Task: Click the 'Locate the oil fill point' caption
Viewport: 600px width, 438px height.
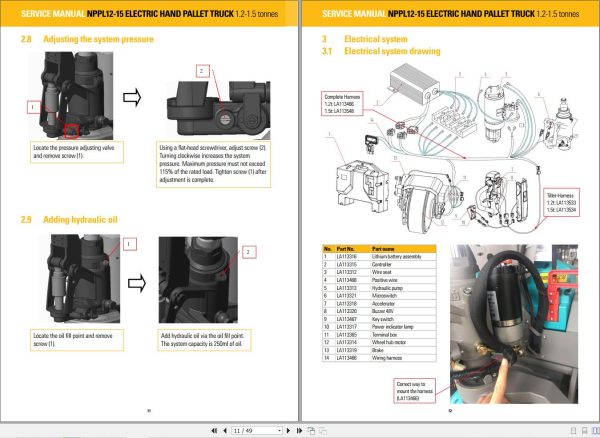Action: 77,340
